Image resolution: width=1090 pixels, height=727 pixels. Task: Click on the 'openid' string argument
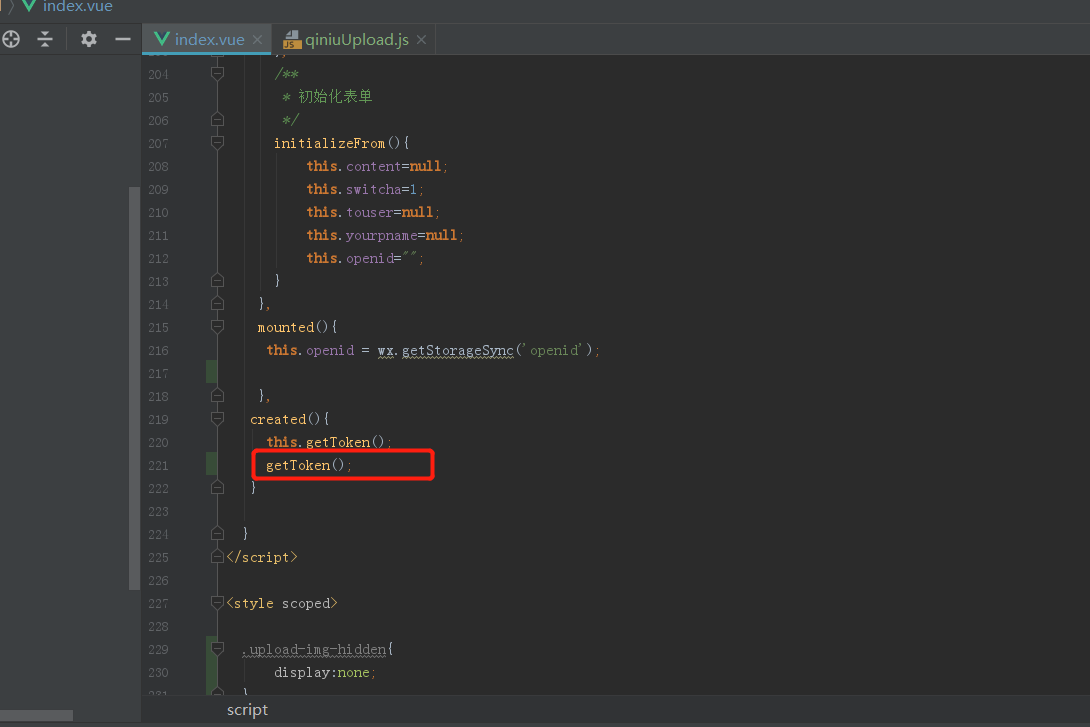[554, 350]
